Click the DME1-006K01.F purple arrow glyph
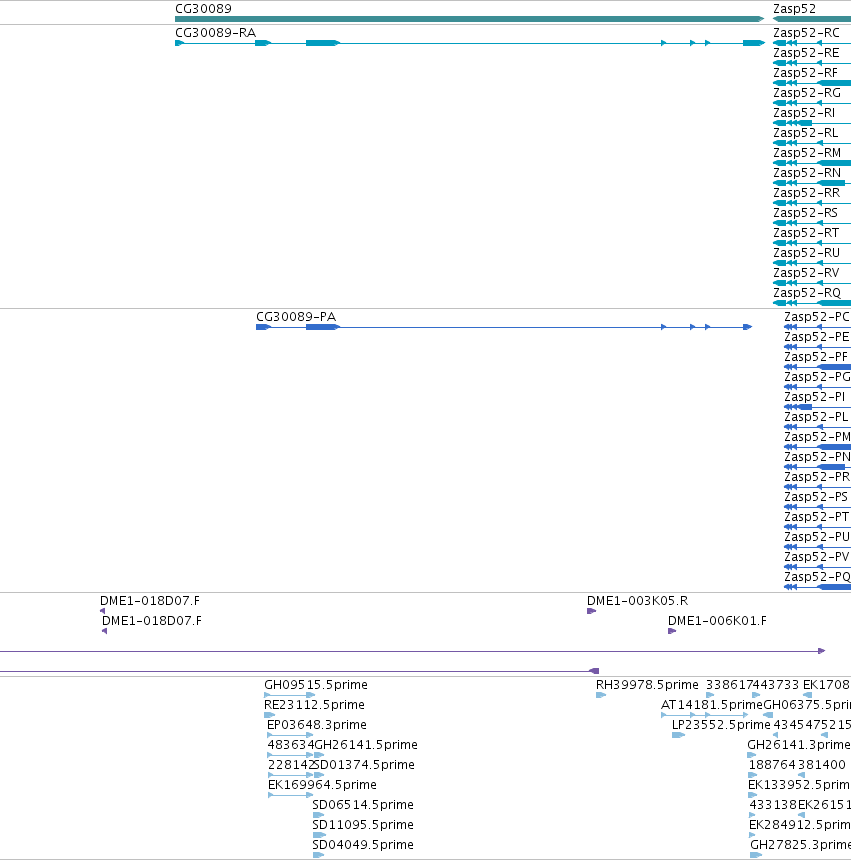This screenshot has height=860, width=851. 672,631
